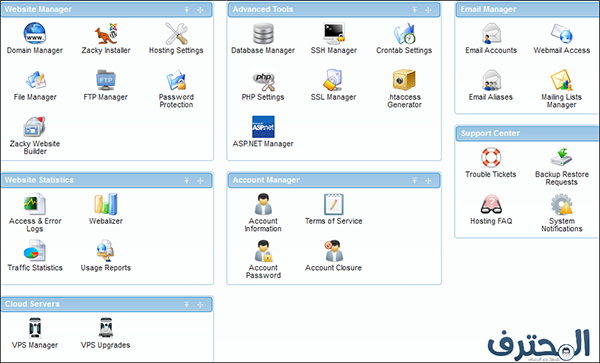Click the Email Manager panel header
Screen dimensions: 600x363
coord(528,10)
